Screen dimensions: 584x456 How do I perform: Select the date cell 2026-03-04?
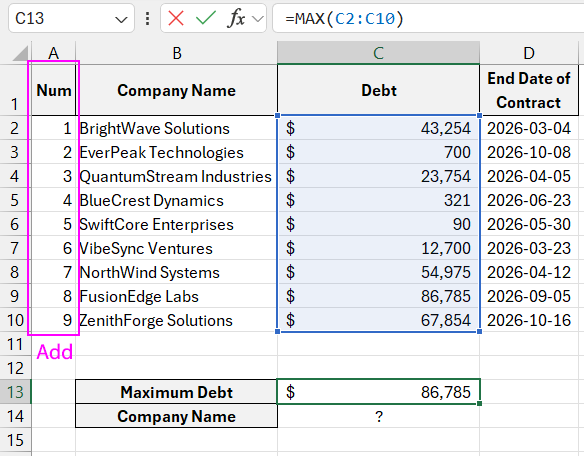coord(529,128)
